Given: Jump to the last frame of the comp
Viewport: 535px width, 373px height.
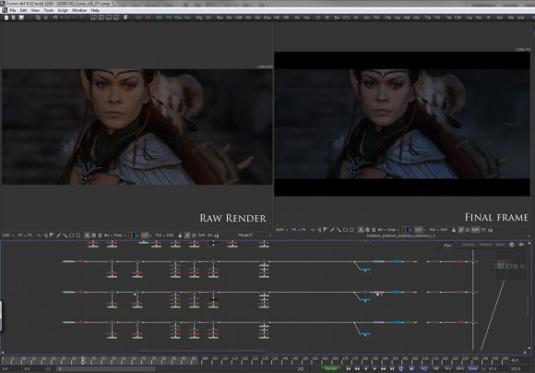Looking at the screenshot, I should coord(392,369).
